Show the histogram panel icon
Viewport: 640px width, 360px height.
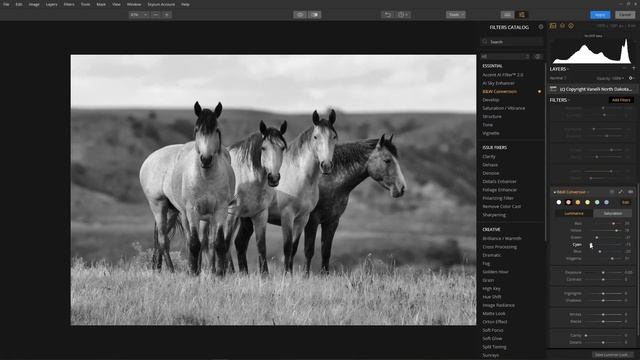pos(553,26)
